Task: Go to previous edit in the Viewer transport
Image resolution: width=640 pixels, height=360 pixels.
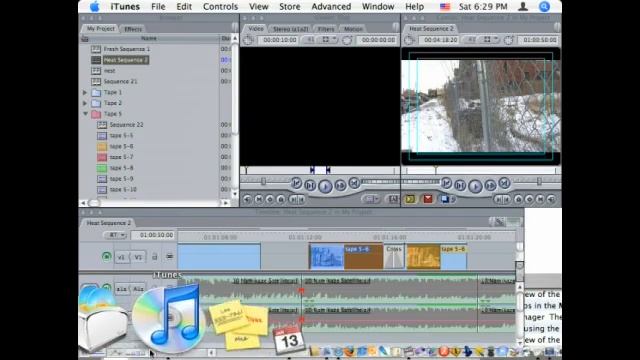Action: (x=296, y=184)
